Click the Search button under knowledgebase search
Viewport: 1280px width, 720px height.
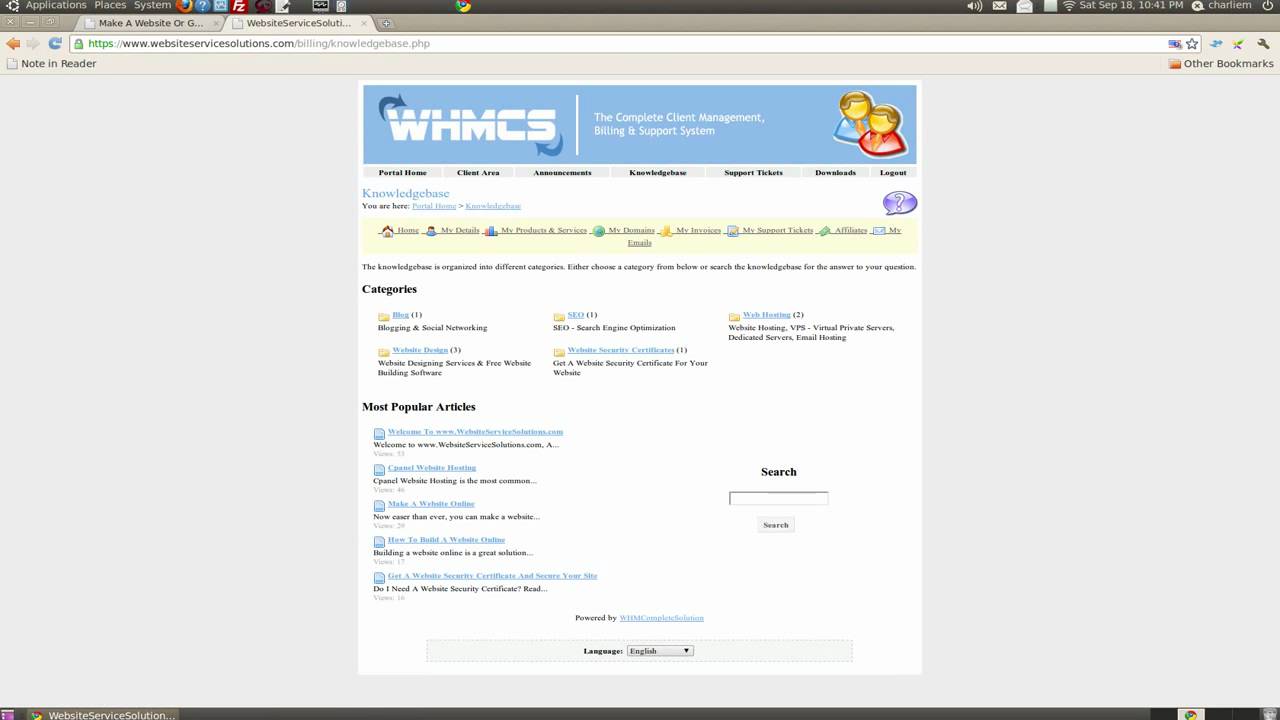[776, 525]
